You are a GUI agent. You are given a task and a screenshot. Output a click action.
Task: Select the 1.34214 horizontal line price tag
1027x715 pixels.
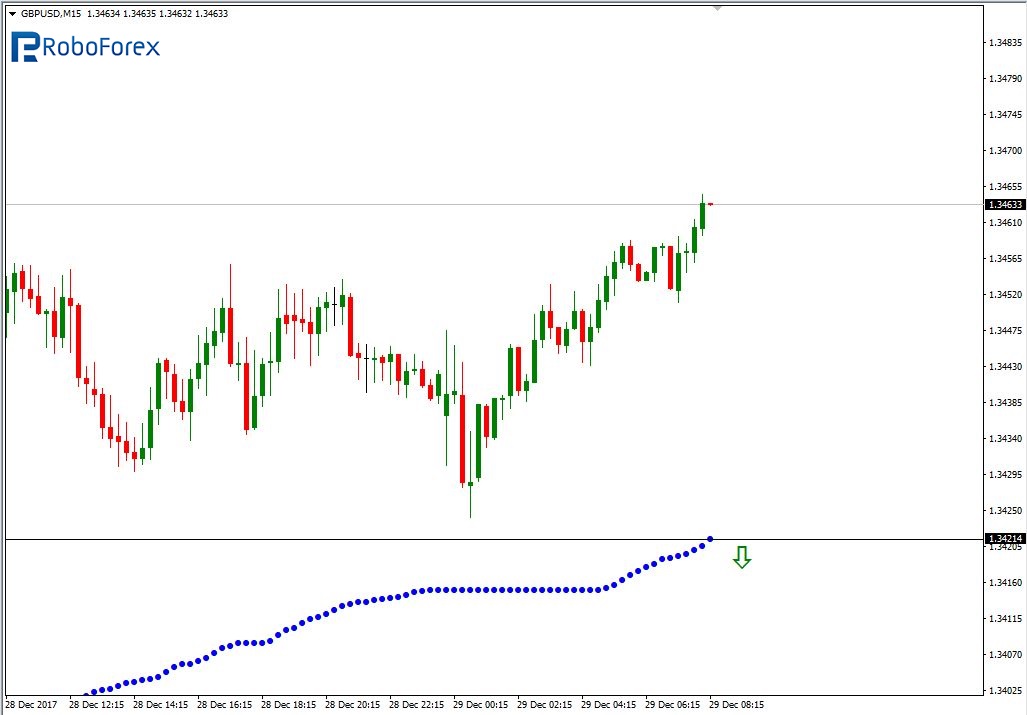(1004, 538)
